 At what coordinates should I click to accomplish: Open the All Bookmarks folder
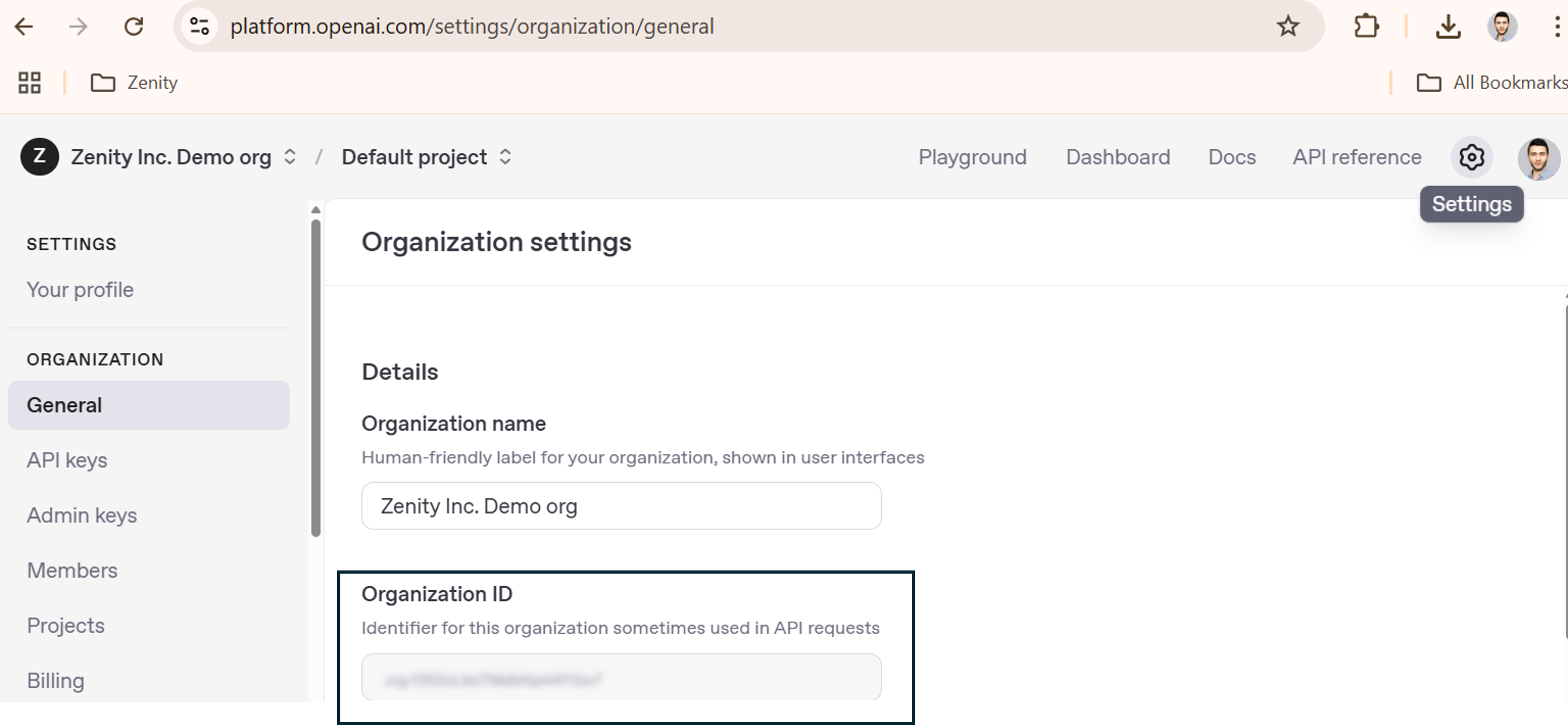(1491, 83)
